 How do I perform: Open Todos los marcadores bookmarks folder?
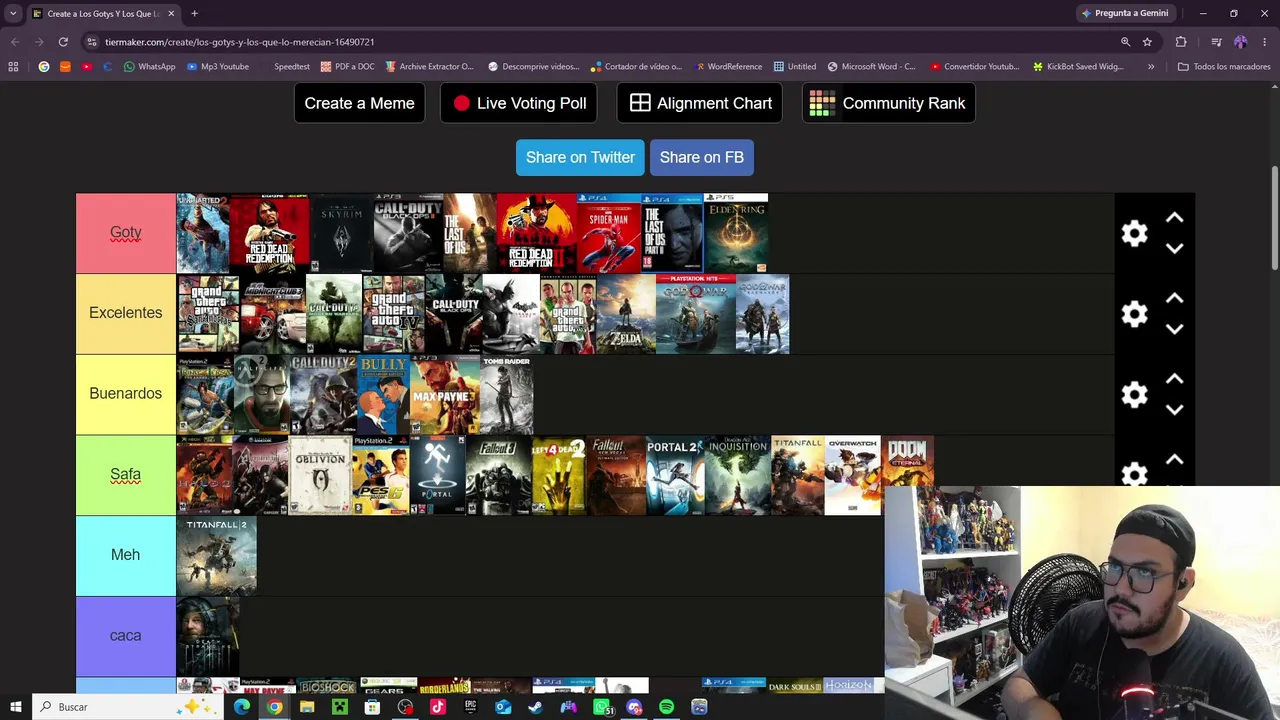(1224, 67)
